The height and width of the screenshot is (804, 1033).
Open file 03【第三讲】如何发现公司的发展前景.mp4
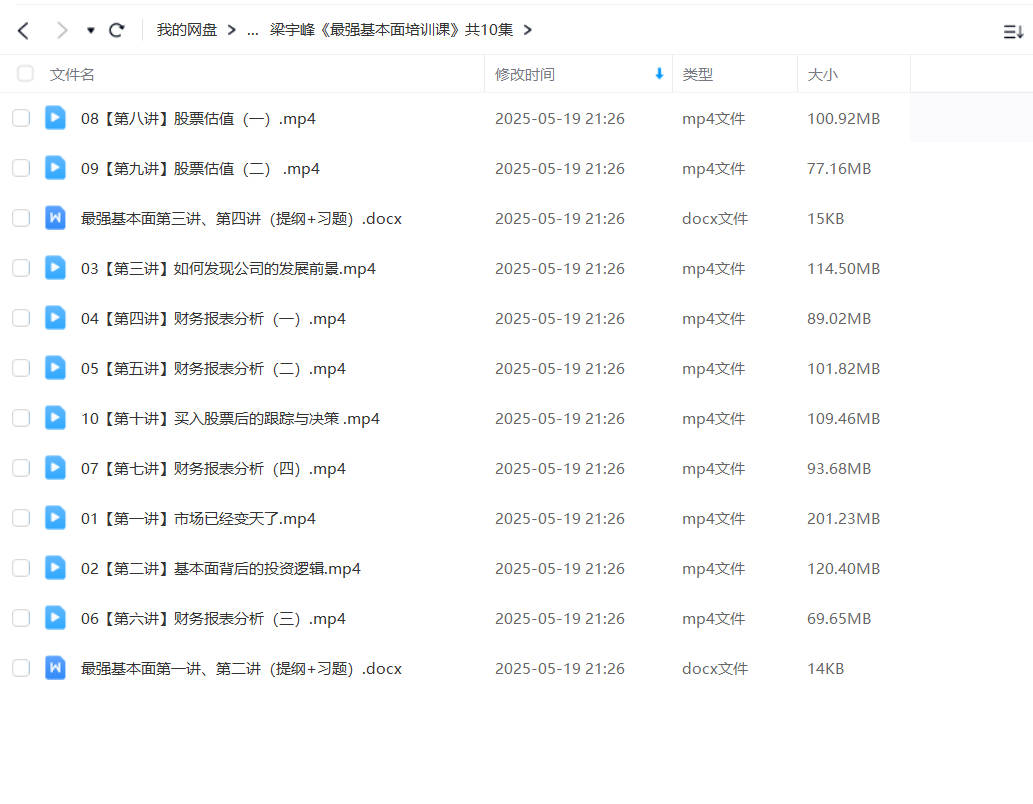tap(228, 269)
